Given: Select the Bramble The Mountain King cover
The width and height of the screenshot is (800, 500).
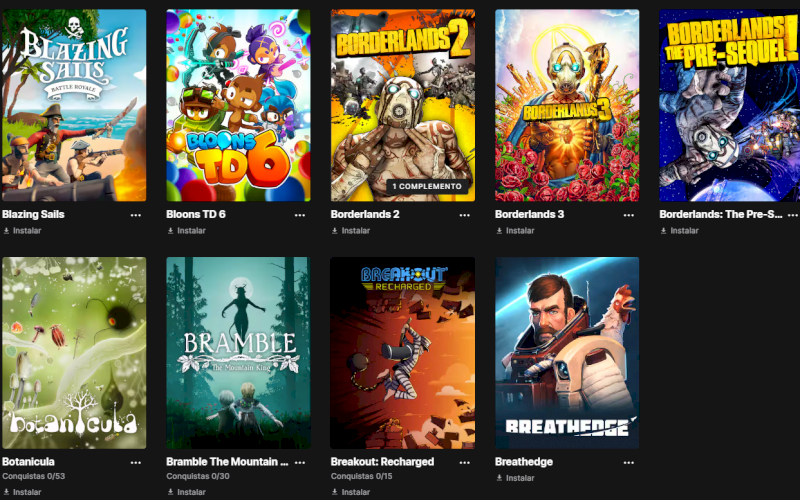Looking at the screenshot, I should pos(238,353).
